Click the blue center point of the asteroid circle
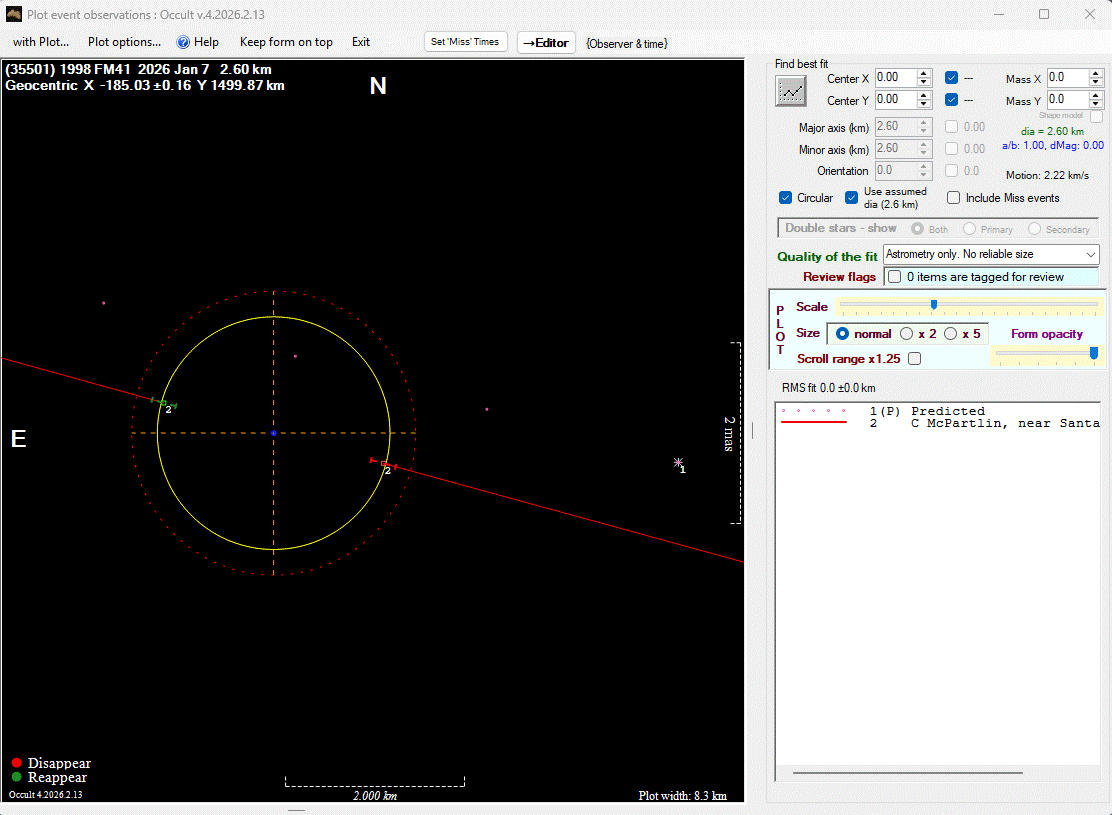This screenshot has width=1112, height=815. [x=274, y=433]
